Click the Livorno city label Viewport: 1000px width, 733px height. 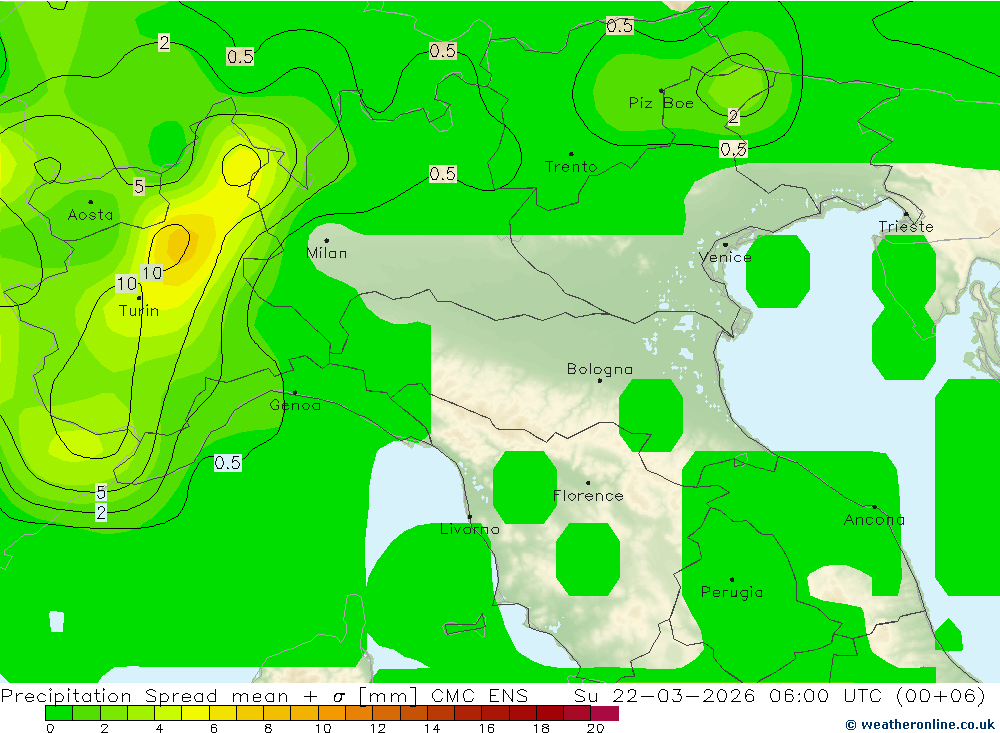tap(469, 529)
